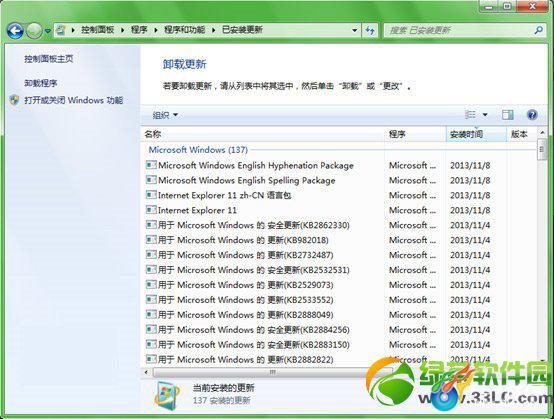The image size is (554, 419).
Task: Open recent pages dropdown beside navigation arrows
Action: tap(48, 31)
